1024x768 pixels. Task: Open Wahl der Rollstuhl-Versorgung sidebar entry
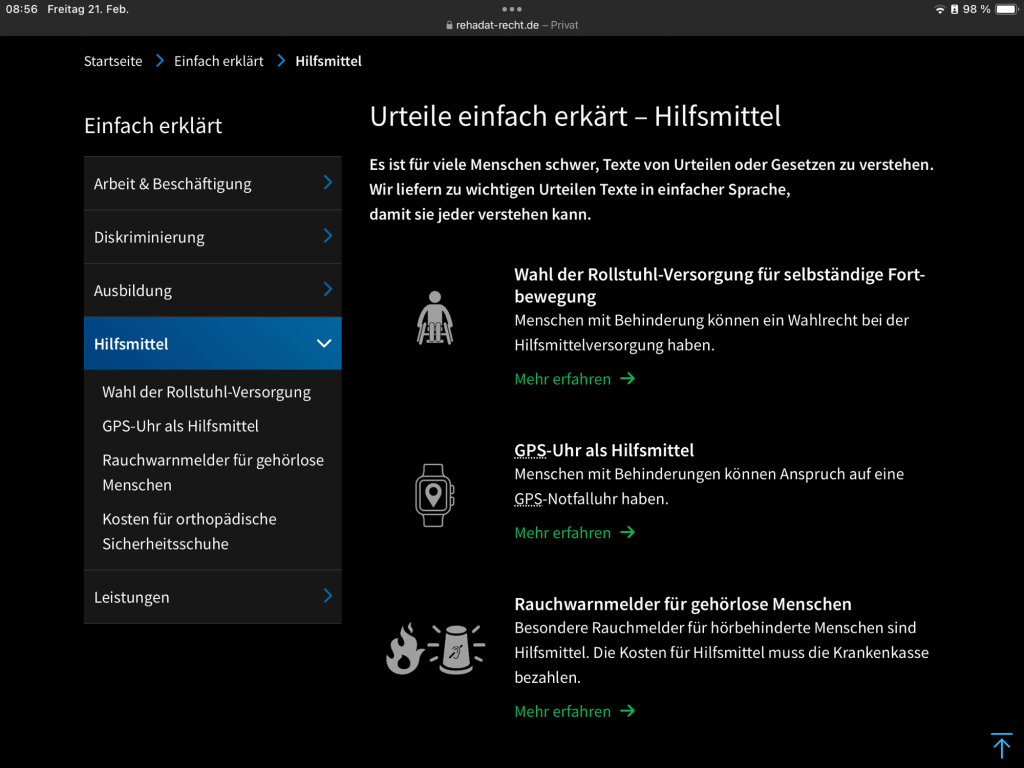(206, 392)
